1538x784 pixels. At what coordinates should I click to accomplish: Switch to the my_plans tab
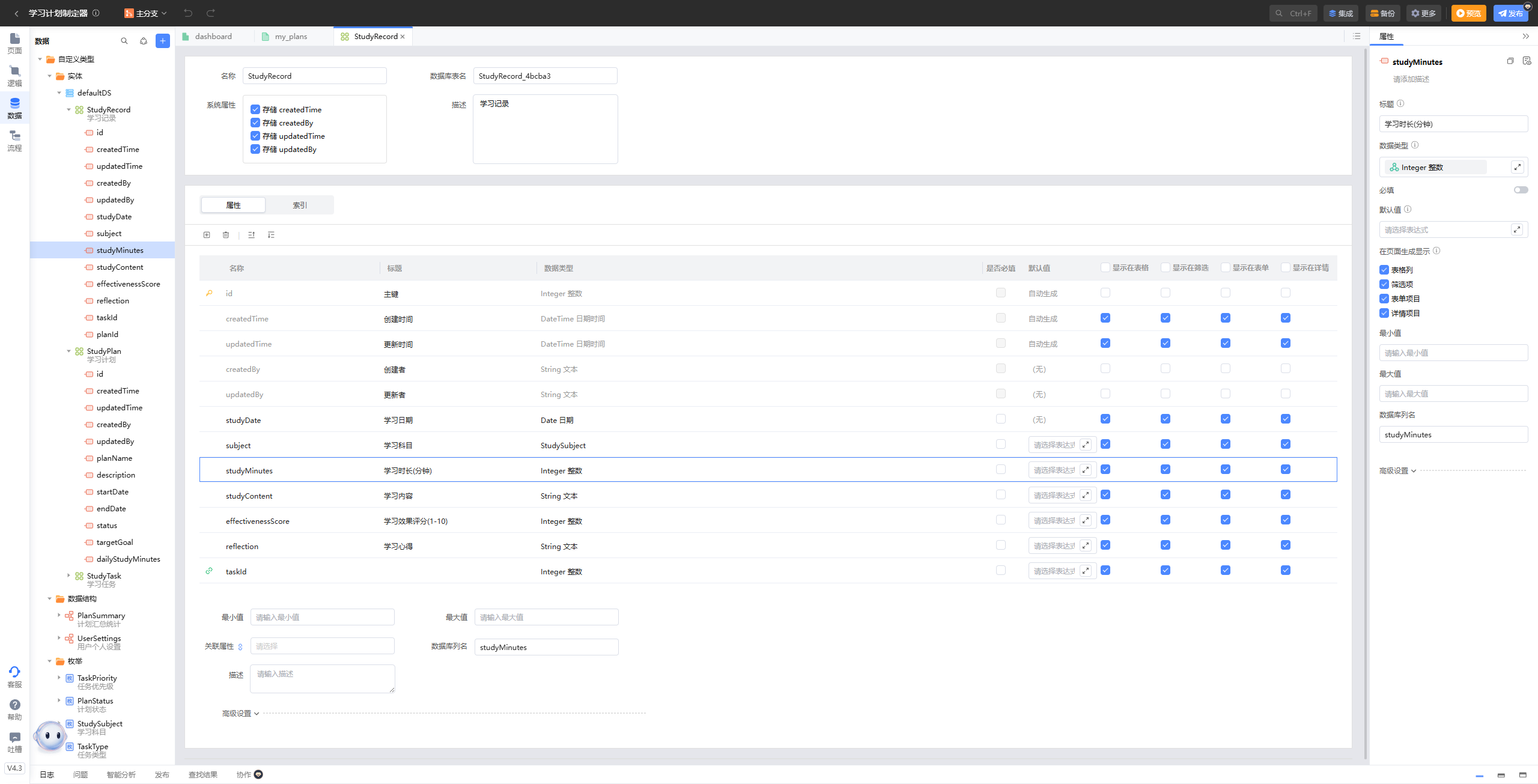tap(291, 36)
